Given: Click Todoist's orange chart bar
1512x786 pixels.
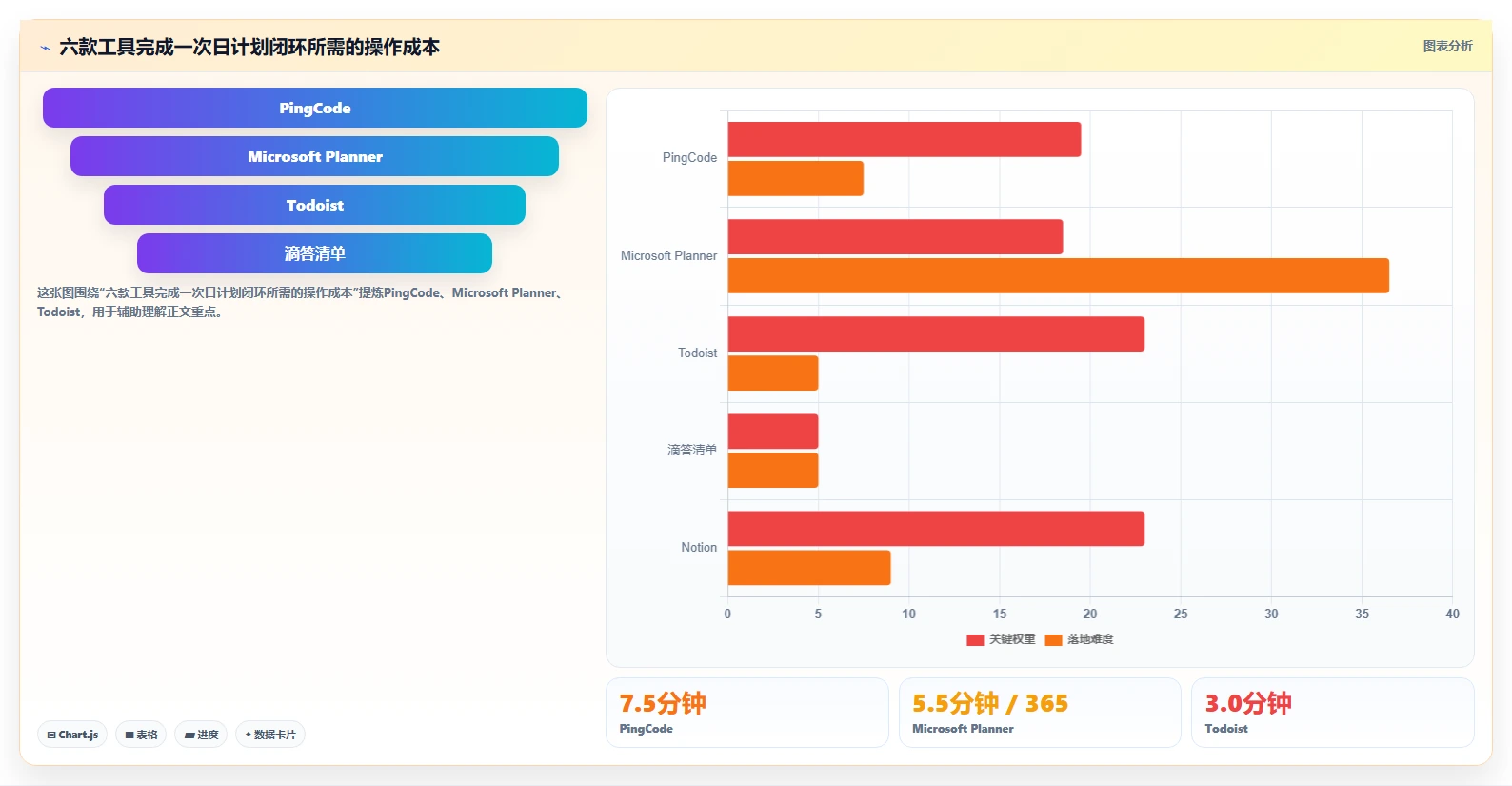Looking at the screenshot, I should [773, 373].
